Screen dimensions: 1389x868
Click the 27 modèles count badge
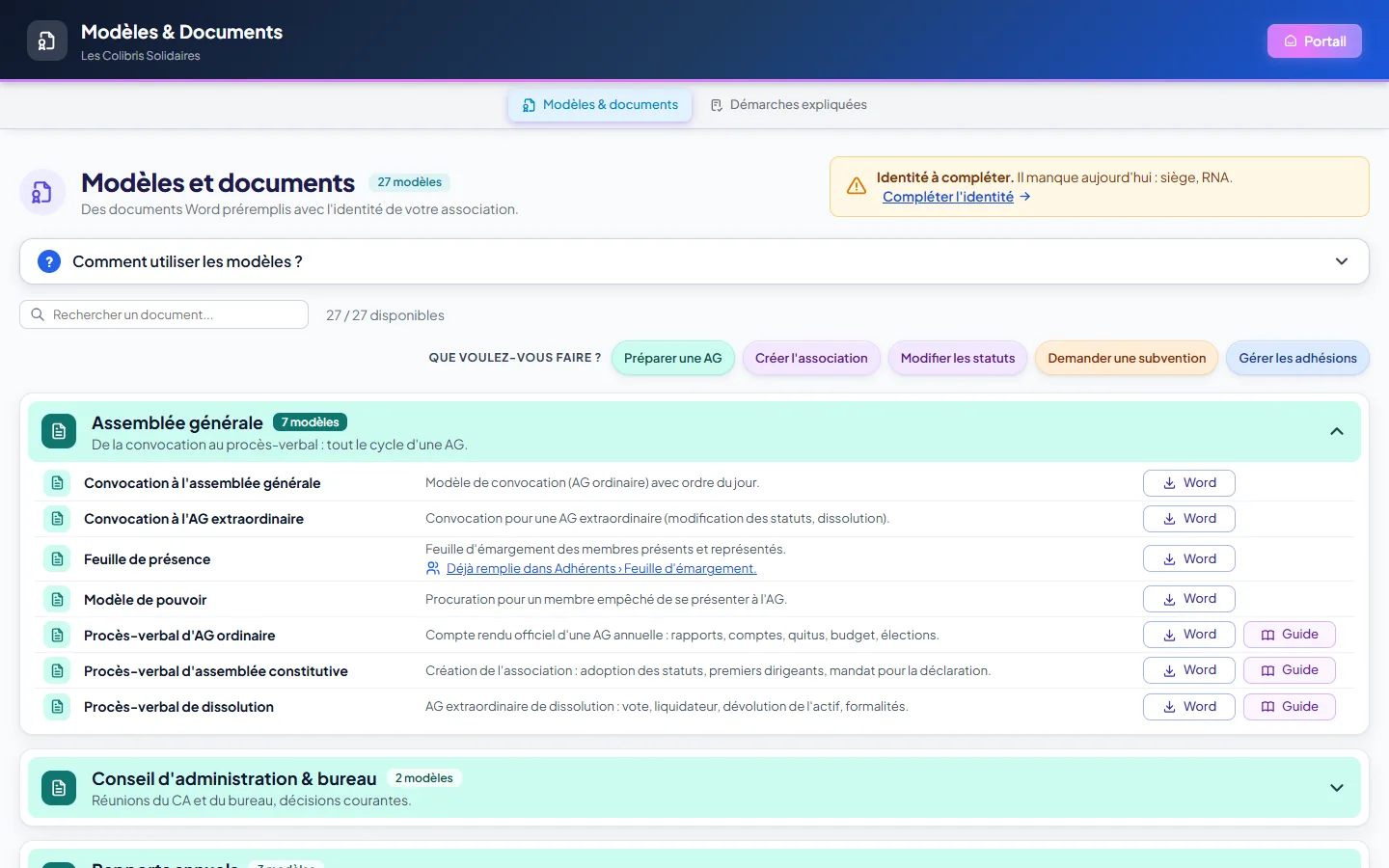(x=410, y=182)
